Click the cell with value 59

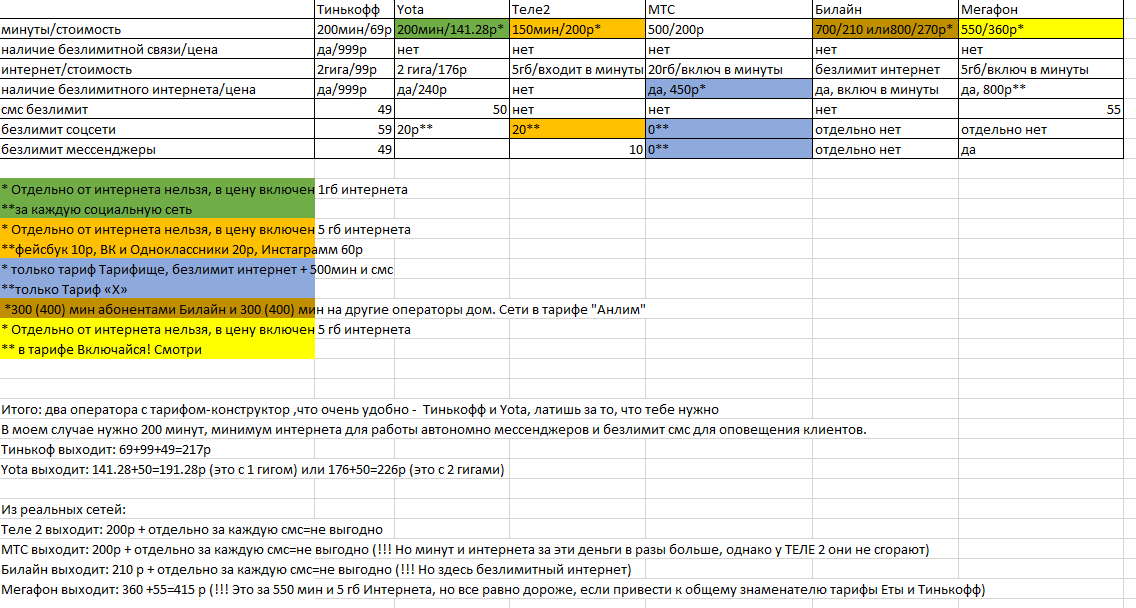pyautogui.click(x=354, y=129)
